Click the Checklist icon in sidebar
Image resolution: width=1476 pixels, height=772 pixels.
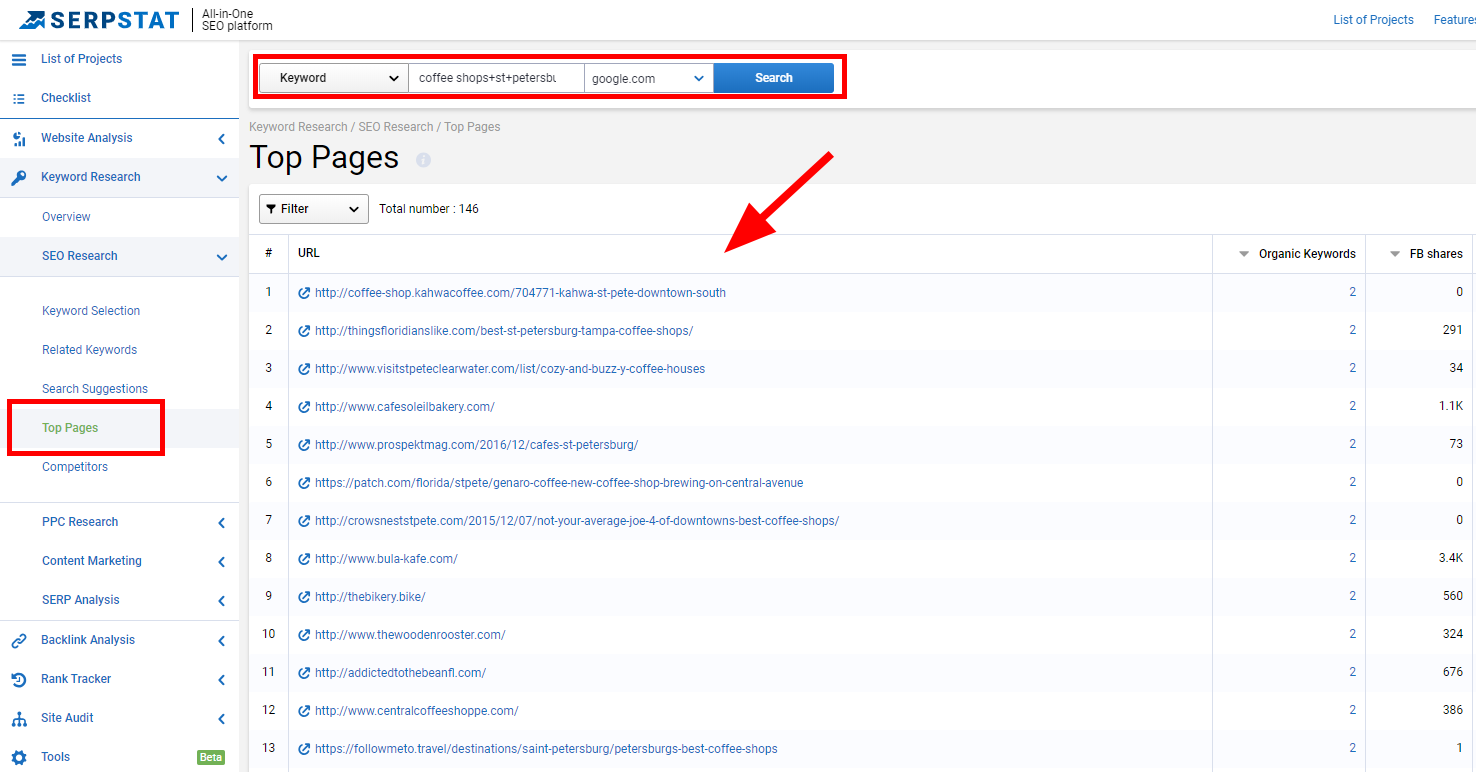coord(18,98)
